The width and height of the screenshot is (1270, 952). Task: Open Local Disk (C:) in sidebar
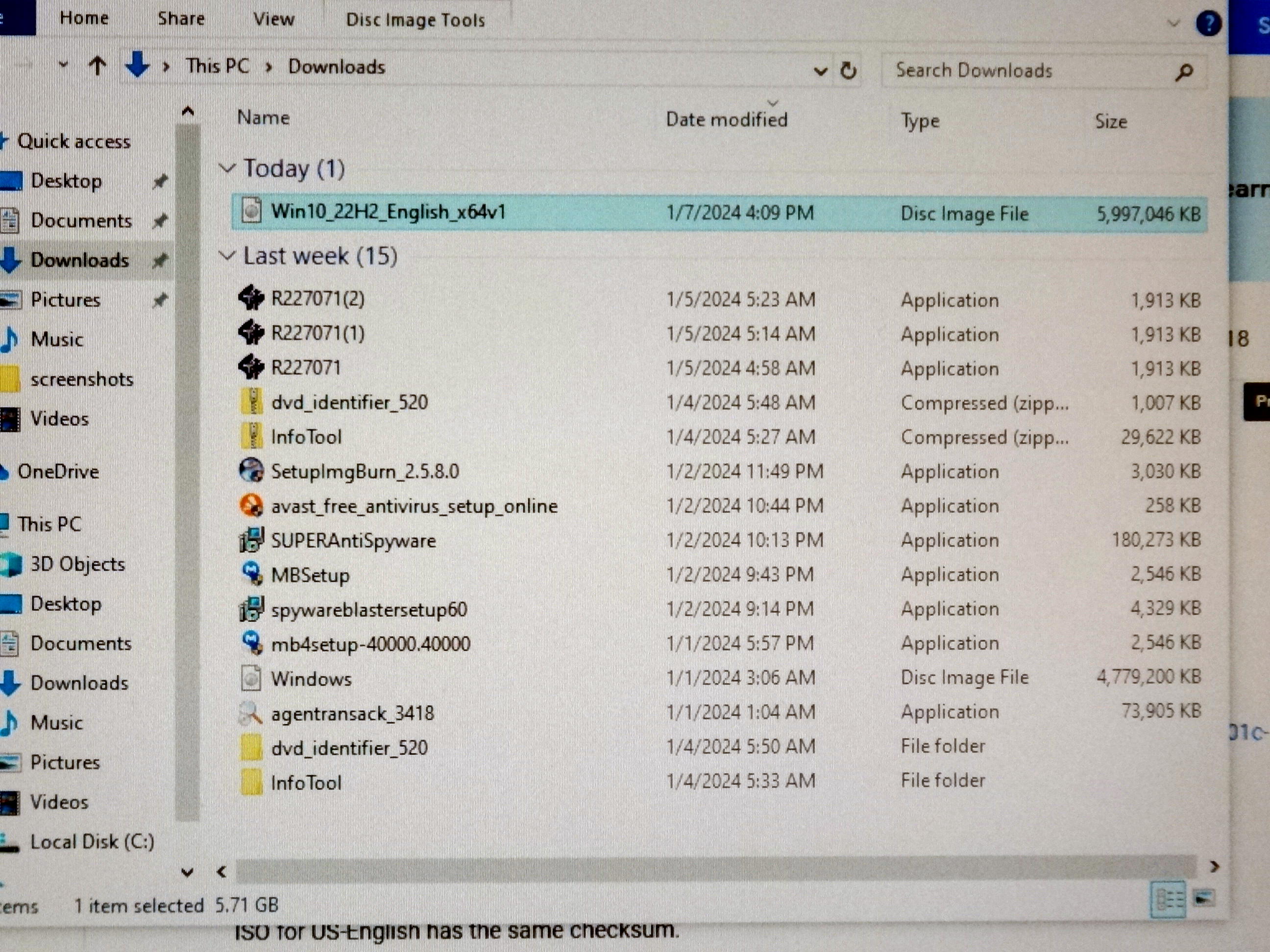(92, 842)
